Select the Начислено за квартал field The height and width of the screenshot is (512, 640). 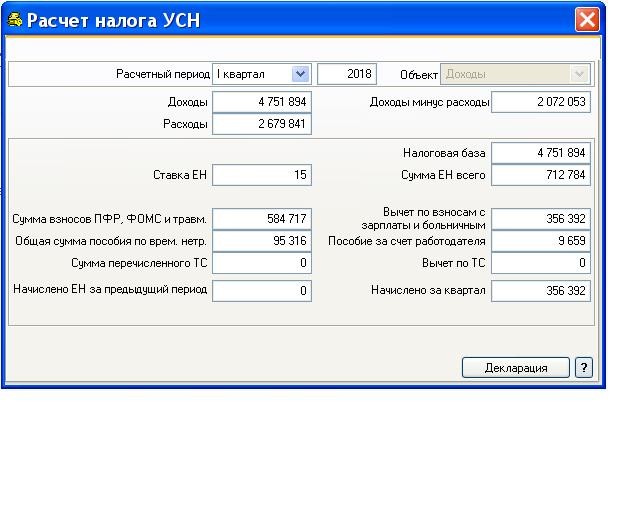(x=541, y=290)
